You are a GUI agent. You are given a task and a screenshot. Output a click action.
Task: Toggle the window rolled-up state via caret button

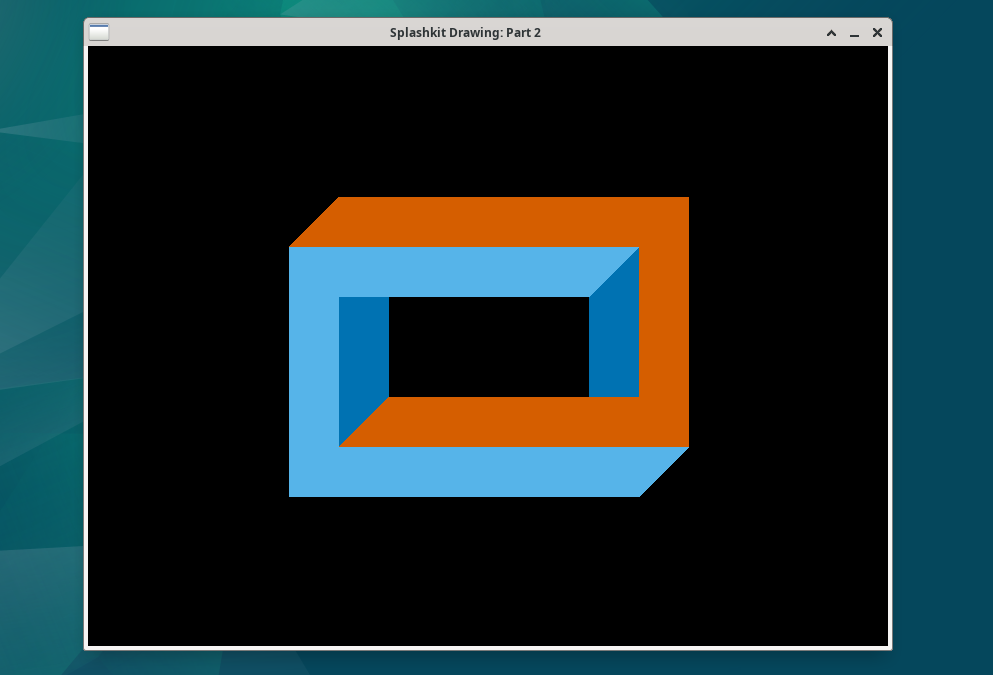click(x=831, y=32)
